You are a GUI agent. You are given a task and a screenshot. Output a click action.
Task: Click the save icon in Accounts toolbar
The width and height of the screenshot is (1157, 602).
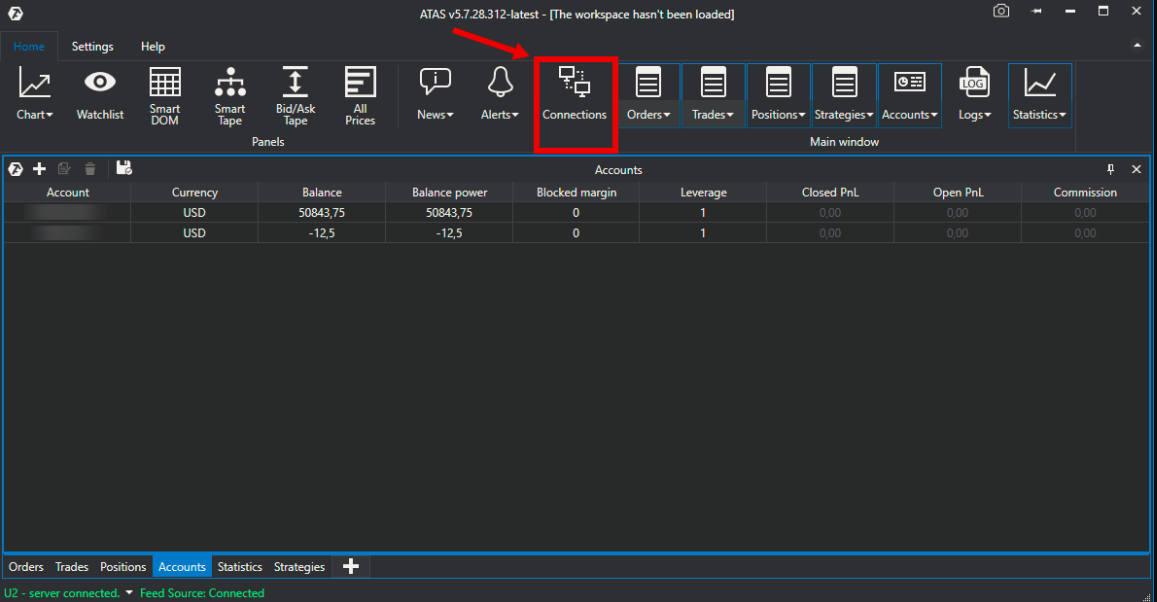[x=124, y=168]
